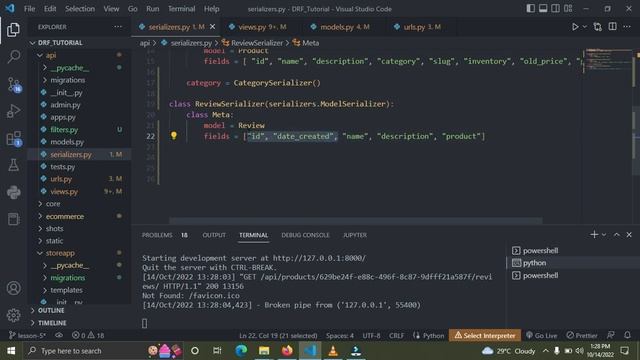Screen dimensions: 640x360
Task: Expand the api migrations folder
Action: pyautogui.click(x=80, y=80)
